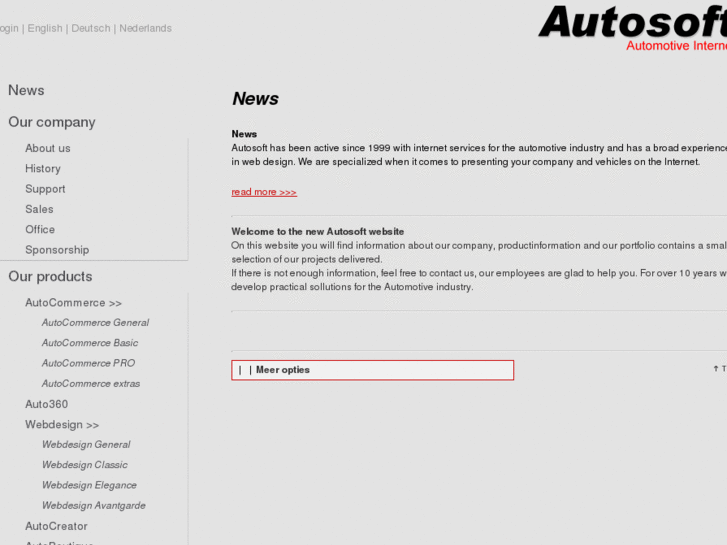Open the Sponsorship page

(x=57, y=250)
